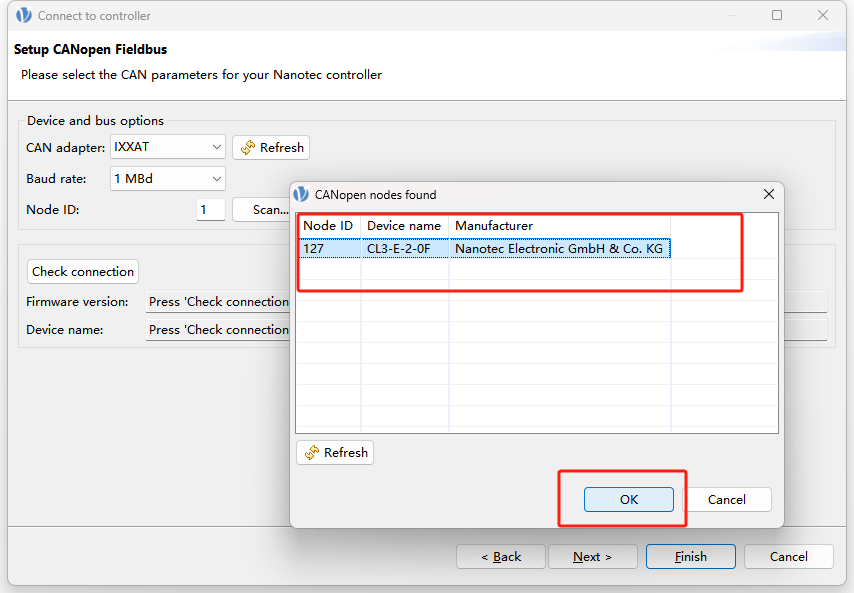Open the CAN adapter IXXAT dropdown
Image resolution: width=854 pixels, height=593 pixels.
168,147
